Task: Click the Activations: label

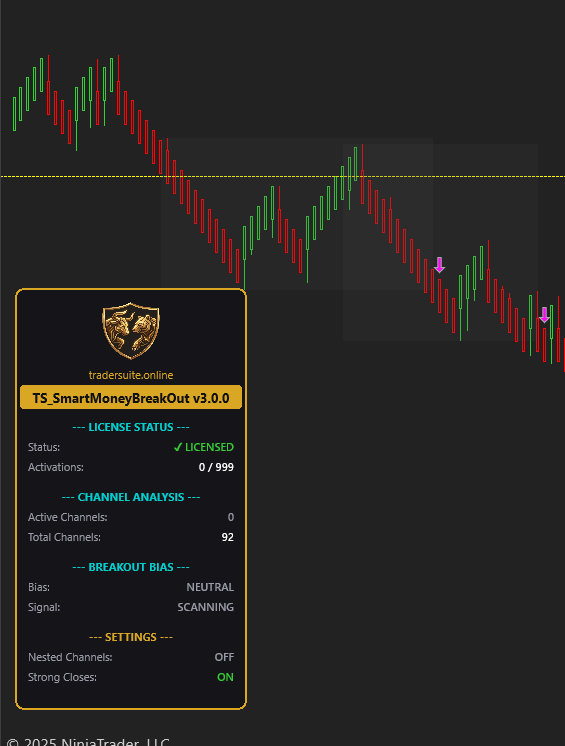Action: click(x=56, y=467)
